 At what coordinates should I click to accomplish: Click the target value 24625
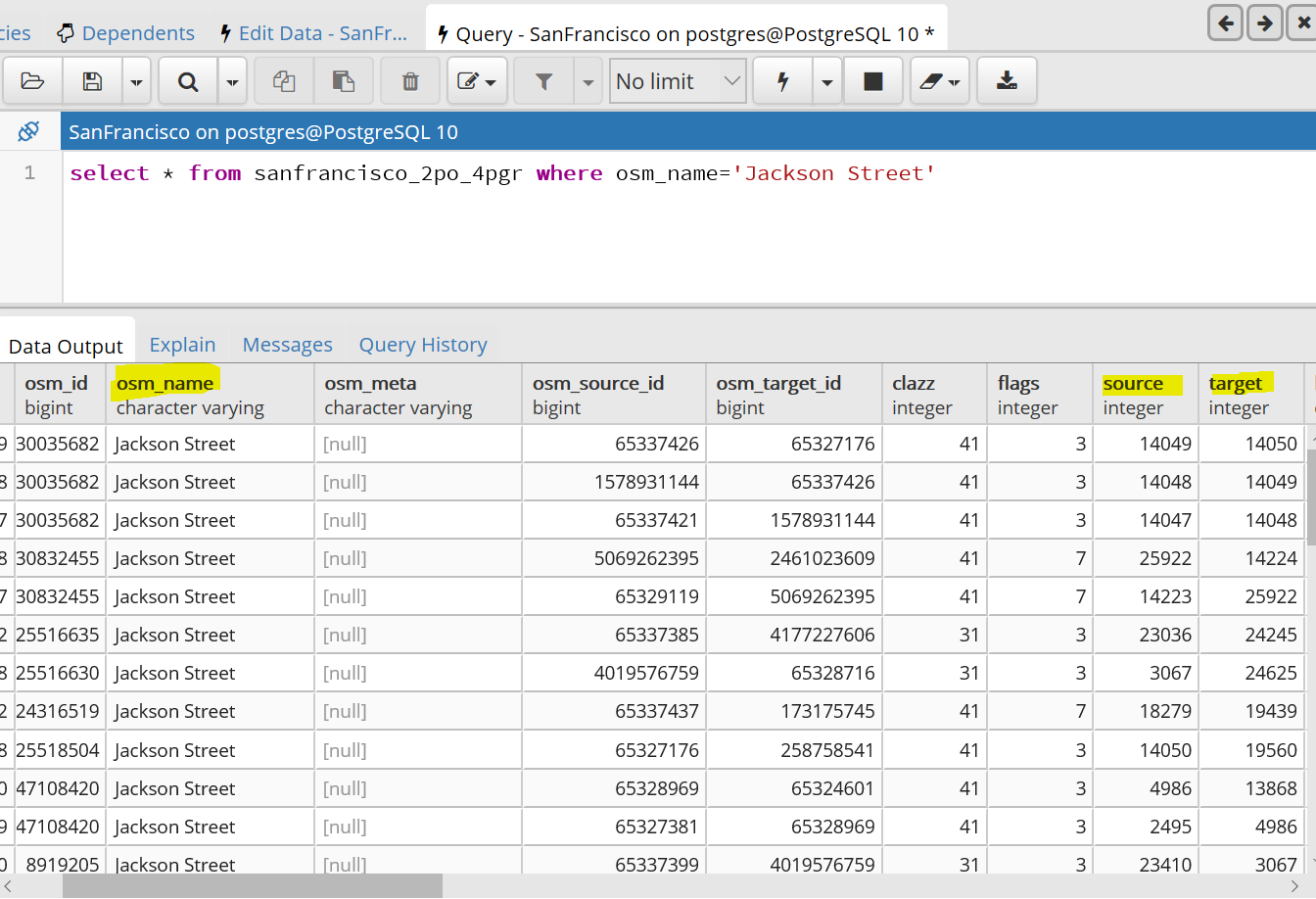[x=1250, y=673]
